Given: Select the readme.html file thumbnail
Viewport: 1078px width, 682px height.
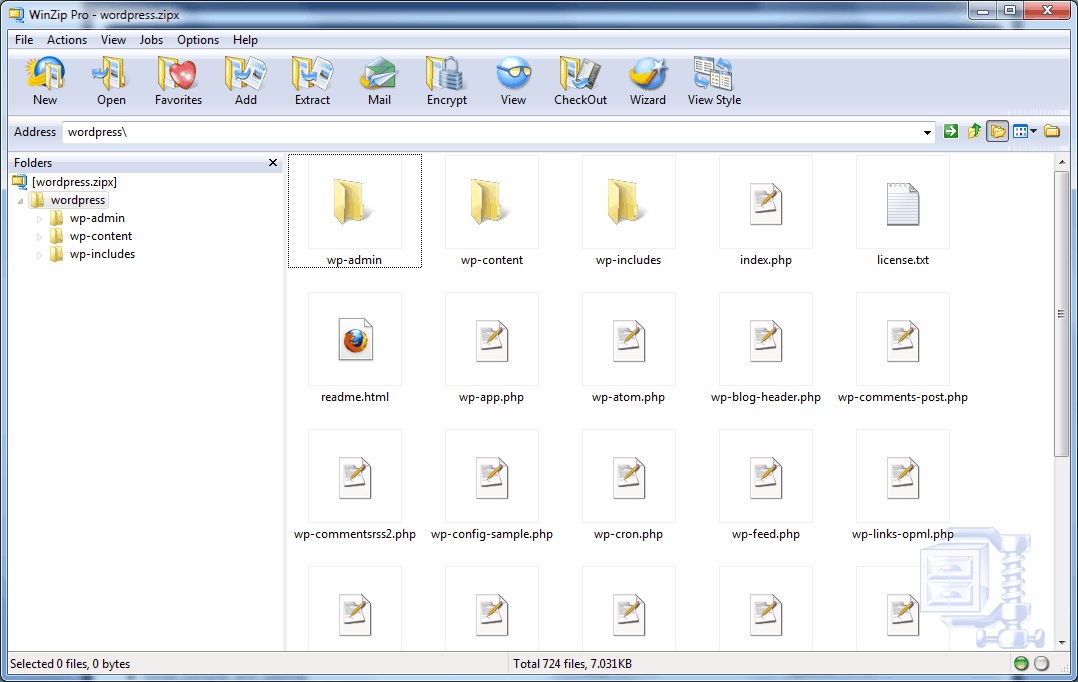Looking at the screenshot, I should click(x=355, y=340).
